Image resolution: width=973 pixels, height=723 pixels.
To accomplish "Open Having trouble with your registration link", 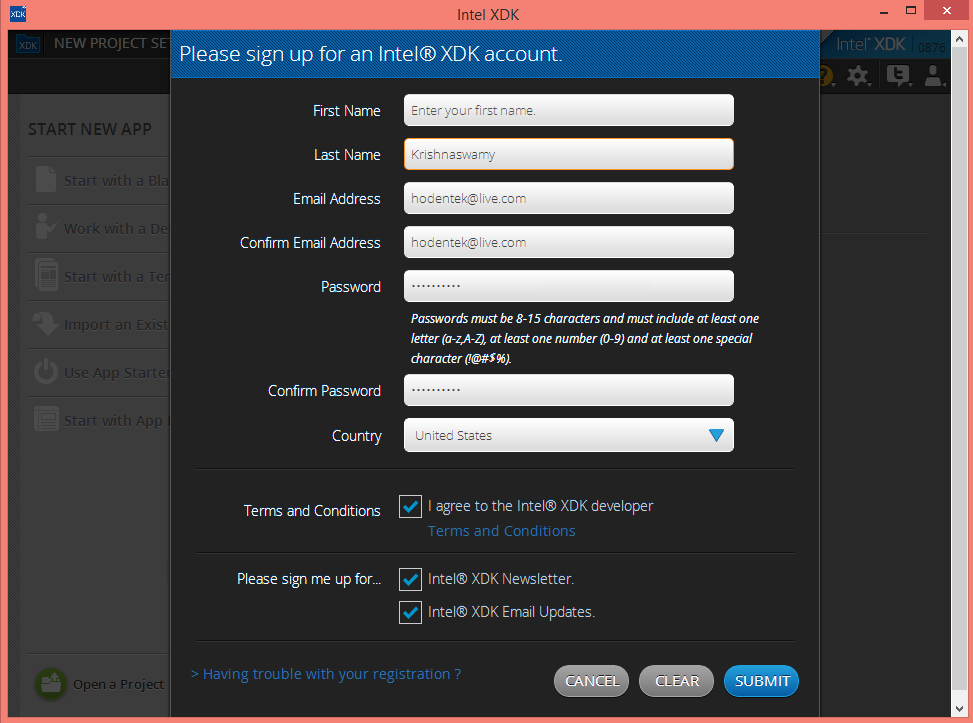I will click(x=326, y=674).
